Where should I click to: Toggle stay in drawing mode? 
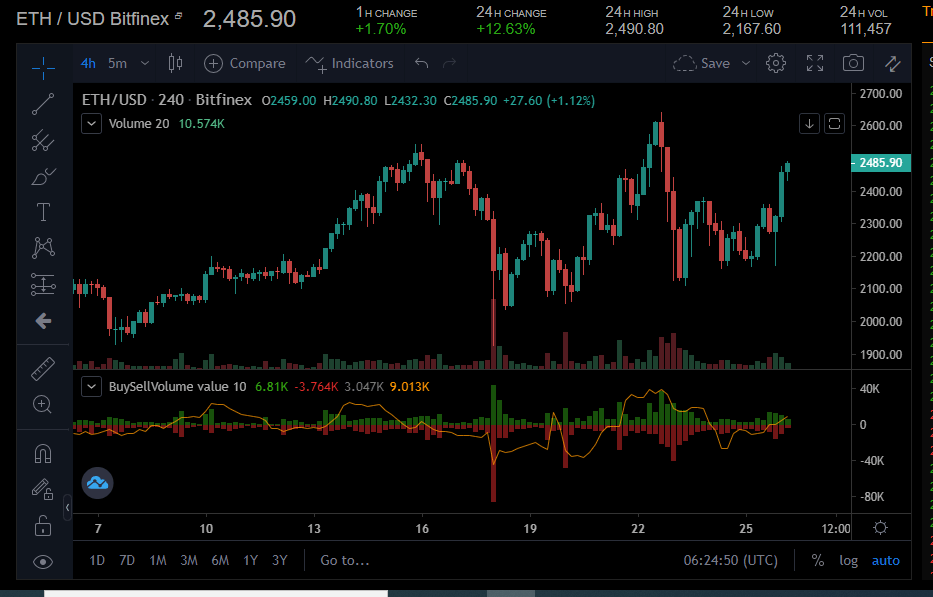pyautogui.click(x=43, y=489)
